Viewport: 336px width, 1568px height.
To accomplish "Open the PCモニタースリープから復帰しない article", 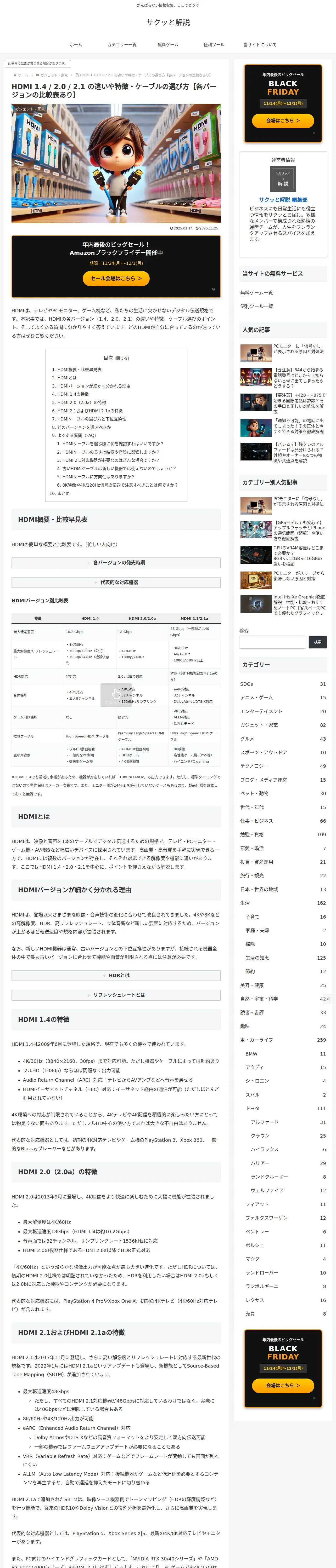I will 283,580.
